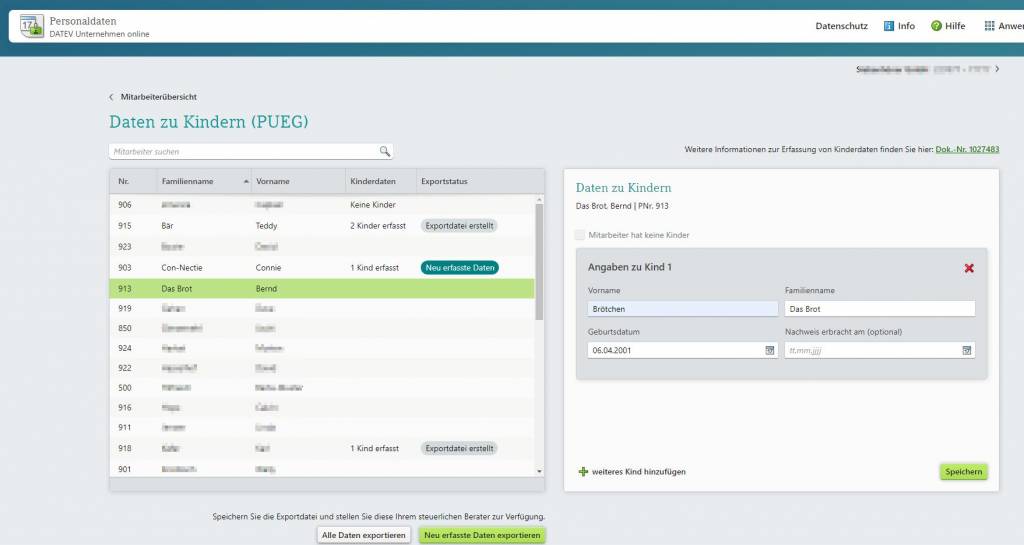The width and height of the screenshot is (1024, 545).
Task: Open calendar picker for Nachweis erbracht am
Action: (967, 350)
